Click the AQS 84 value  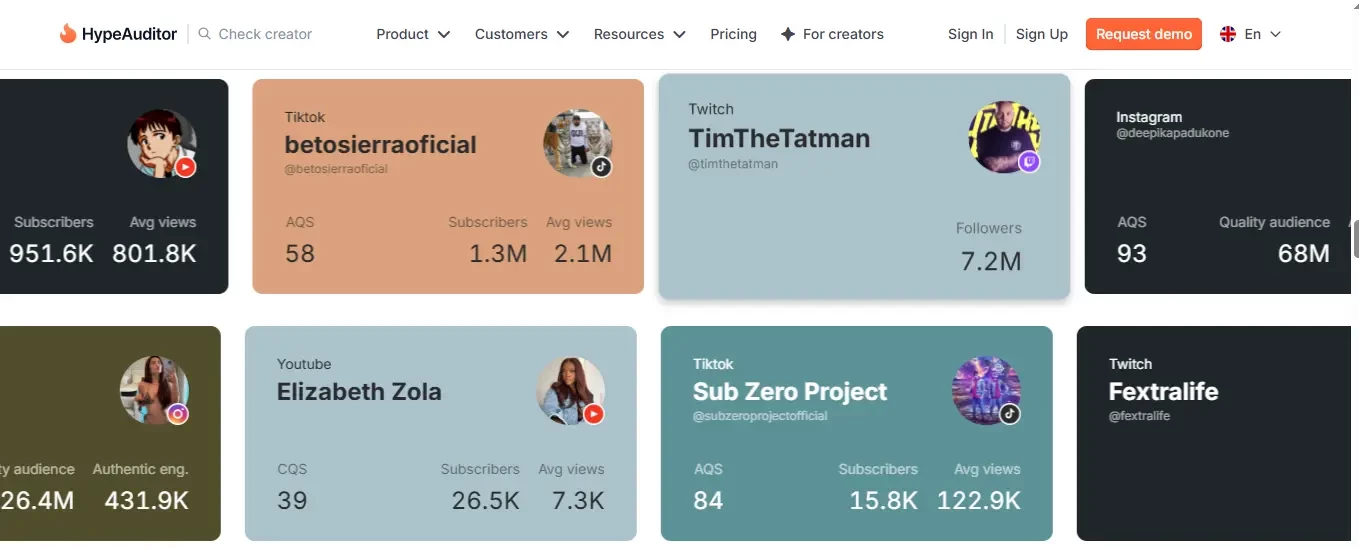[x=708, y=501]
